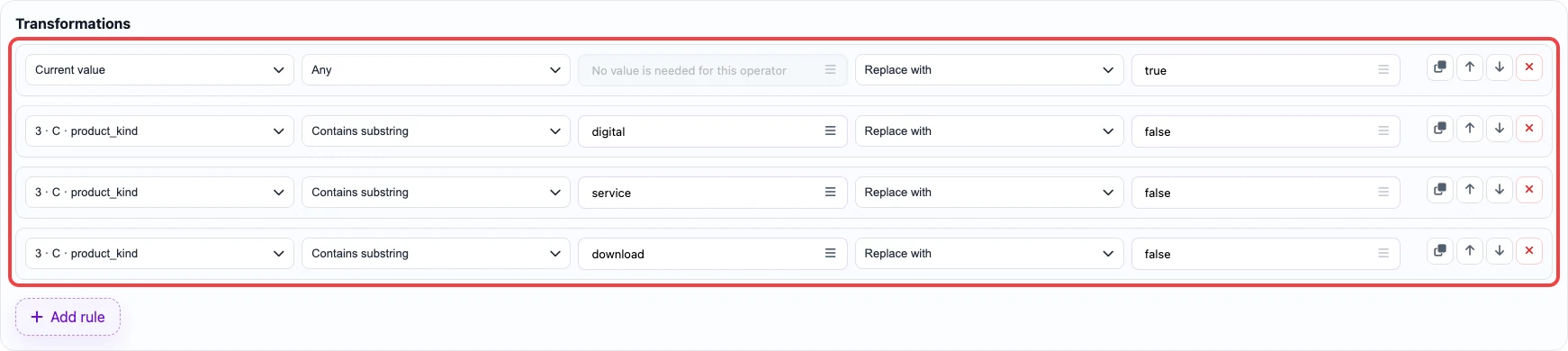The image size is (1568, 351).
Task: Open the 'Any' operator dropdown
Action: (436, 70)
